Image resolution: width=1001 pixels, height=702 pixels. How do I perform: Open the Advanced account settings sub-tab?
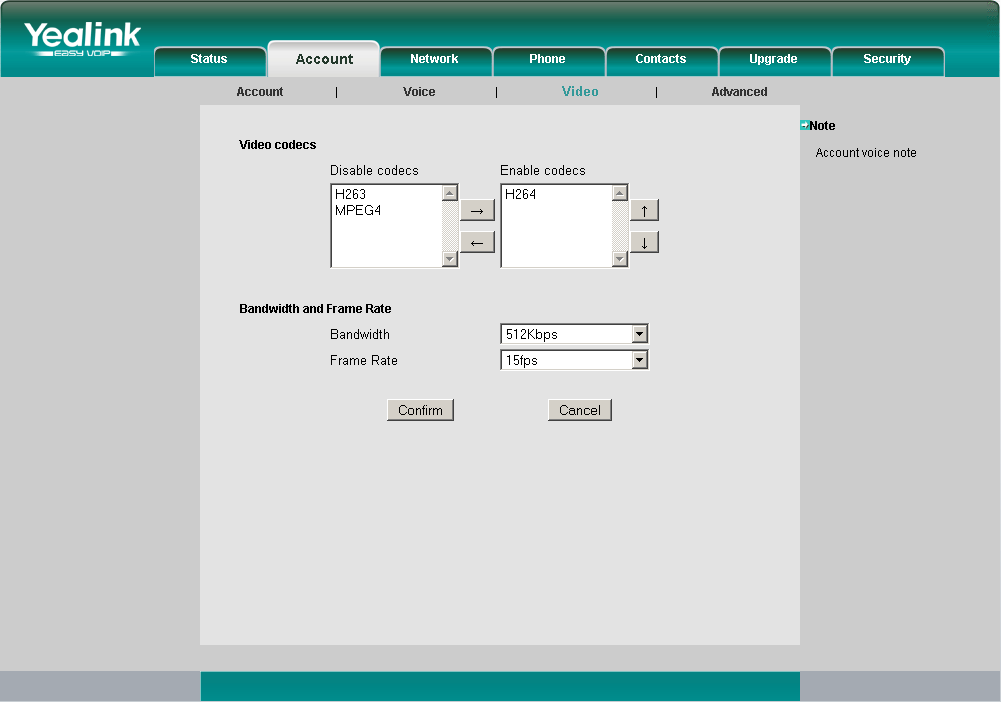[x=739, y=92]
